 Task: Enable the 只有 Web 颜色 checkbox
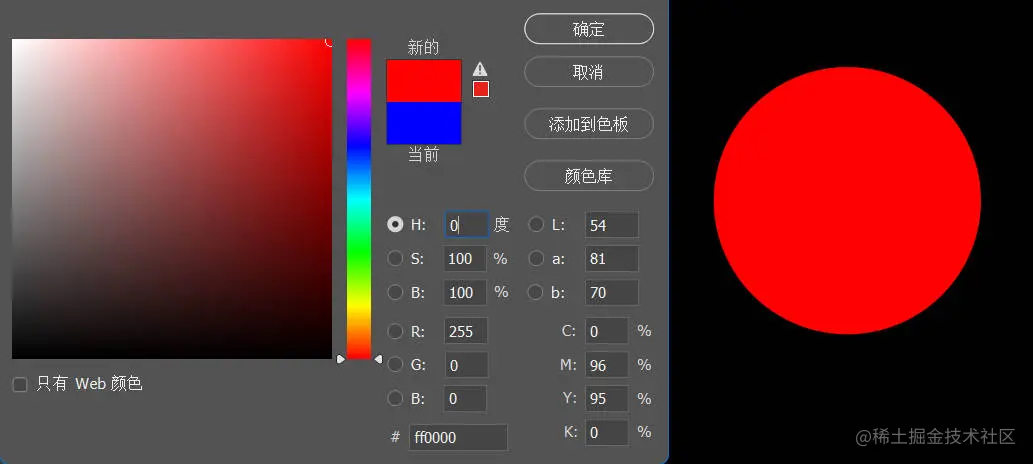click(20, 384)
